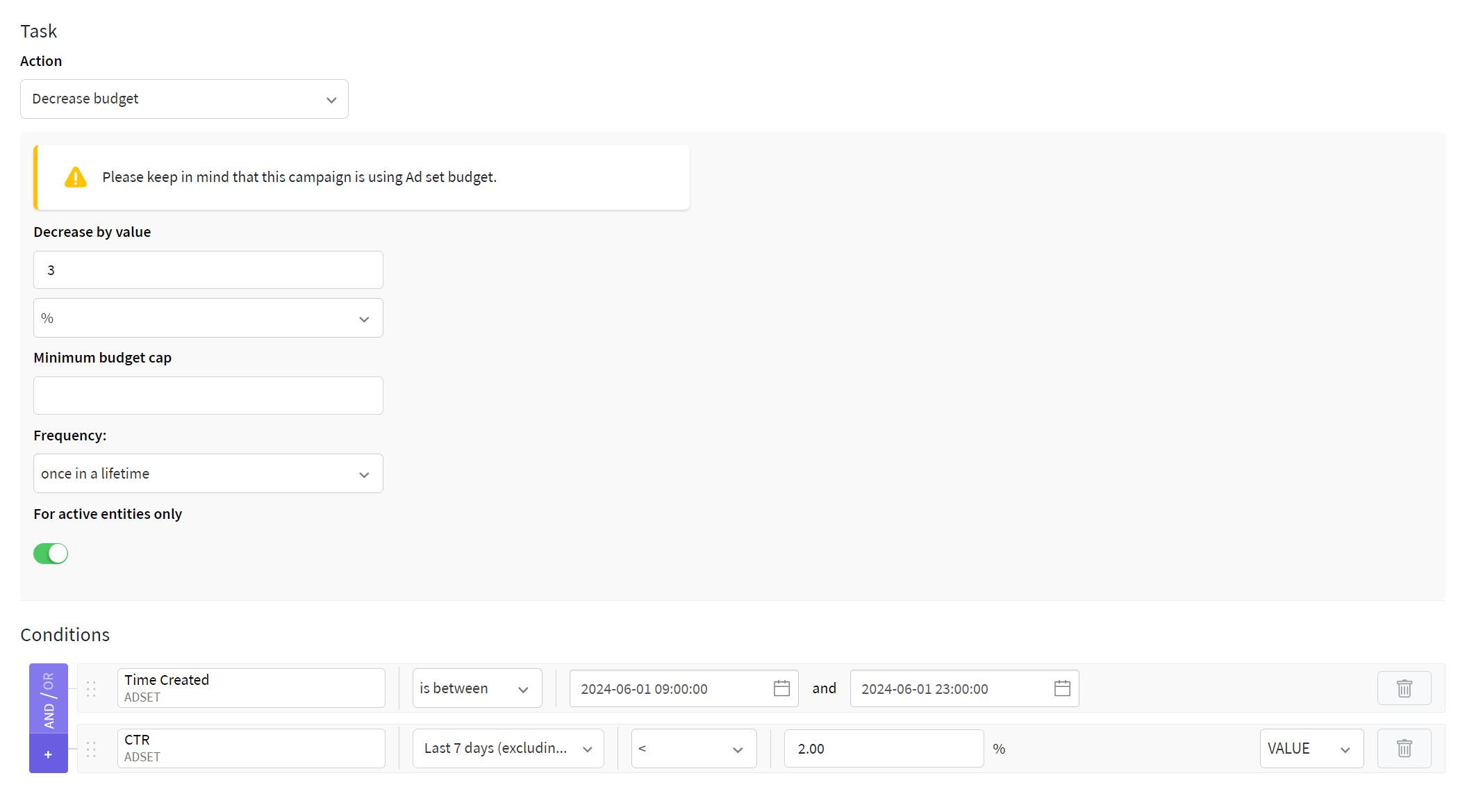Drag the CTR condition row handle
Viewport: 1467px width, 812px height.
click(93, 748)
